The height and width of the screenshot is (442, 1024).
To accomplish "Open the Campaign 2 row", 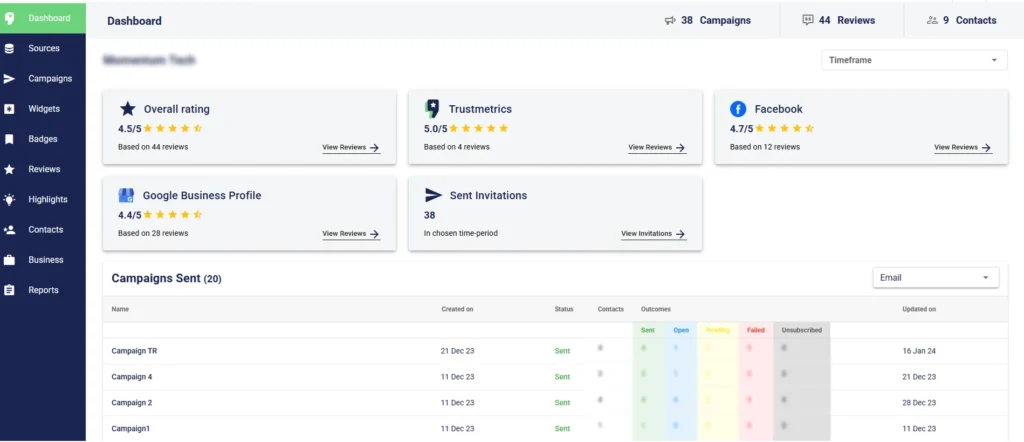I will pos(554,403).
